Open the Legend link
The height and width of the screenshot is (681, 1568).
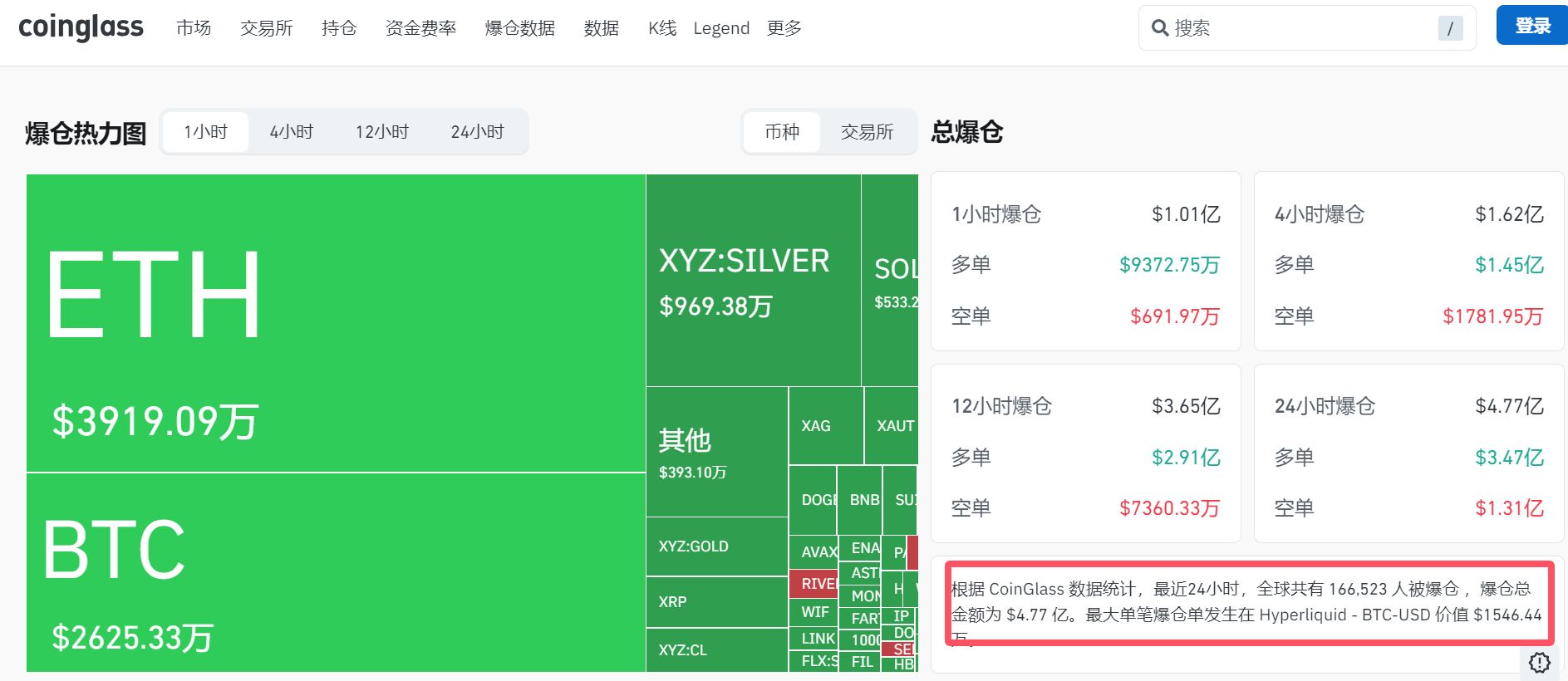click(720, 28)
